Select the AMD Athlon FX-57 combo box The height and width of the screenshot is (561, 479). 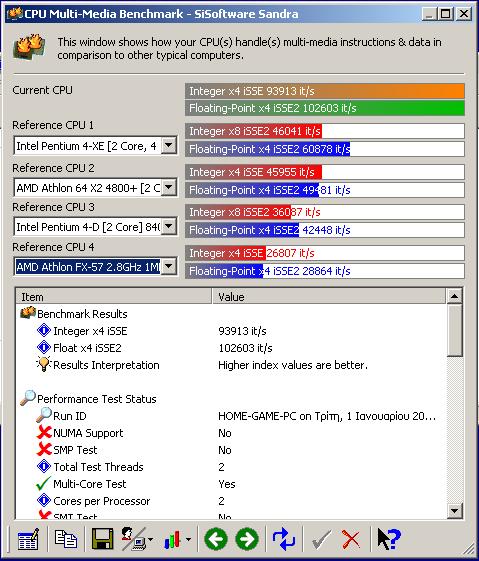95,266
